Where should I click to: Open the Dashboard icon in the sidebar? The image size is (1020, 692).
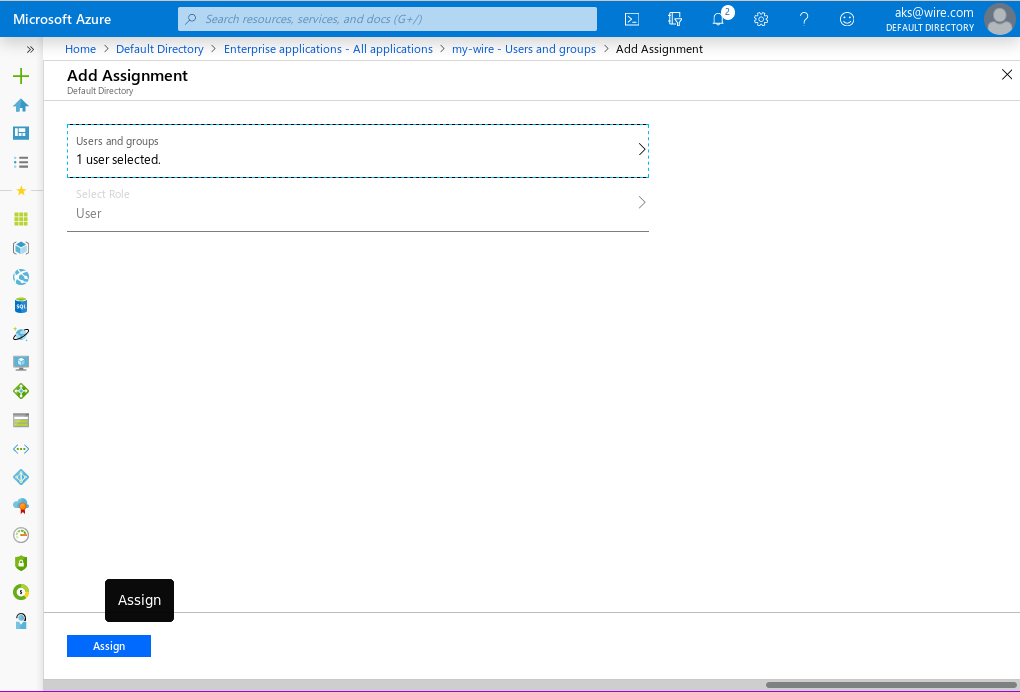[21, 133]
